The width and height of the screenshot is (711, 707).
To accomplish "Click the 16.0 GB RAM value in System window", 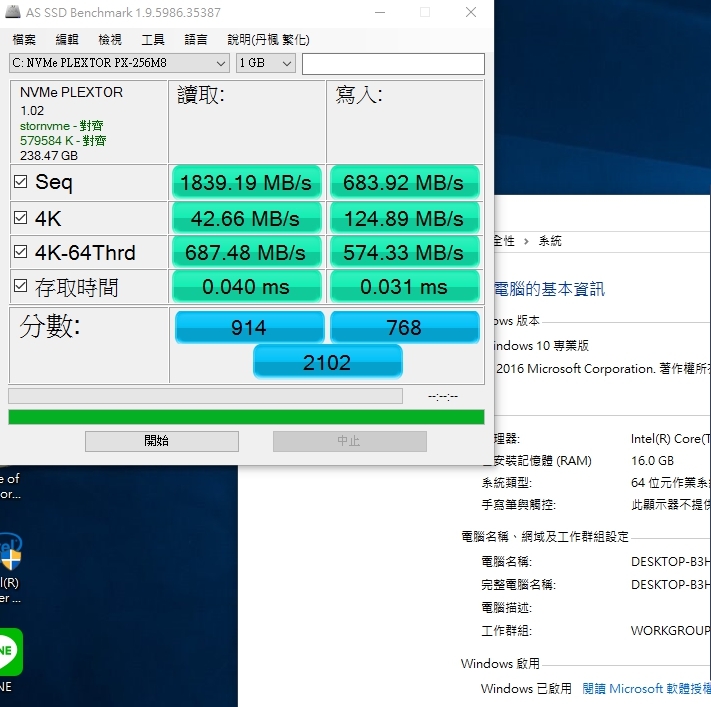I will 653,461.
